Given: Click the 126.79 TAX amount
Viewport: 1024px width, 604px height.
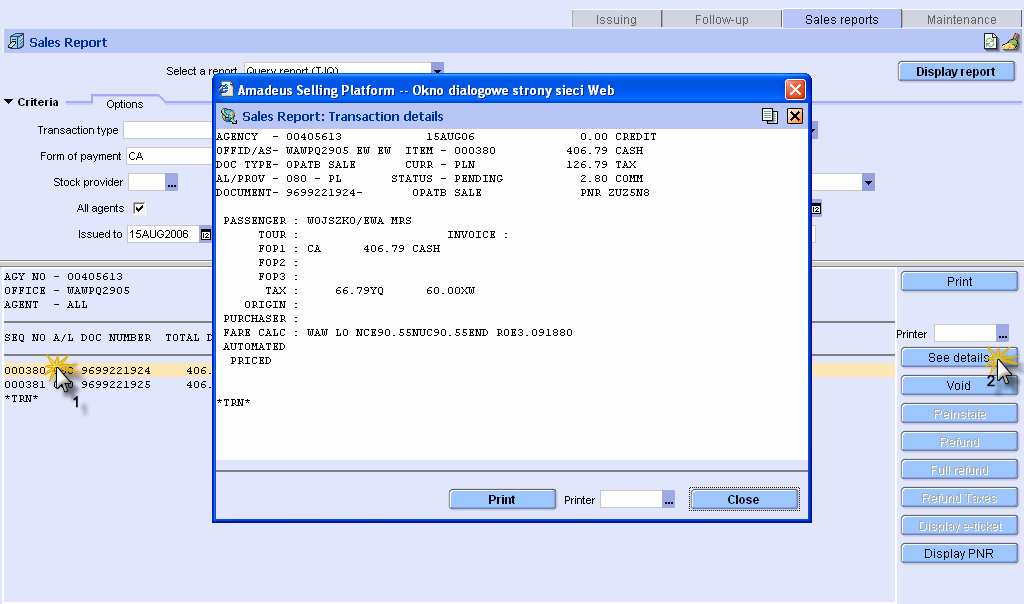Looking at the screenshot, I should coord(601,165).
